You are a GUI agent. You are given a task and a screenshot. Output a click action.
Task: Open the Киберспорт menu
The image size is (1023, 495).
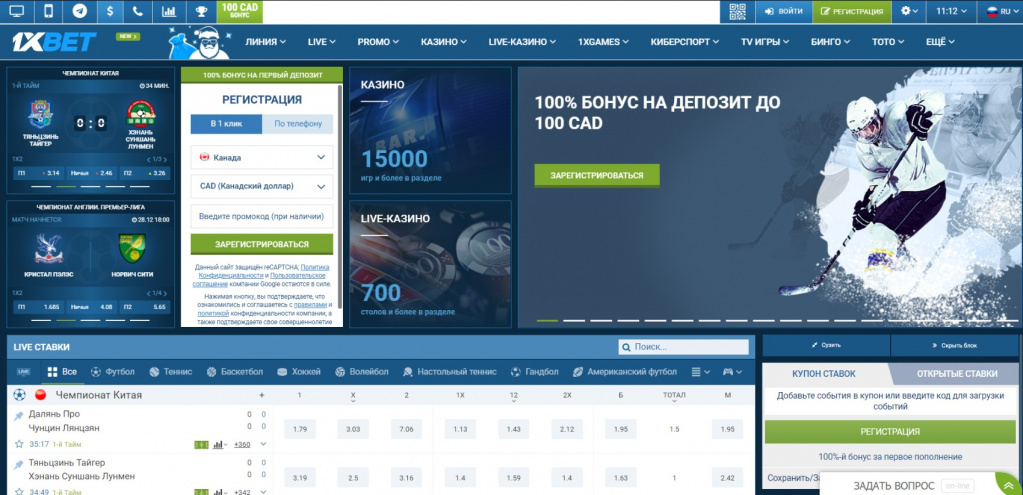(684, 42)
